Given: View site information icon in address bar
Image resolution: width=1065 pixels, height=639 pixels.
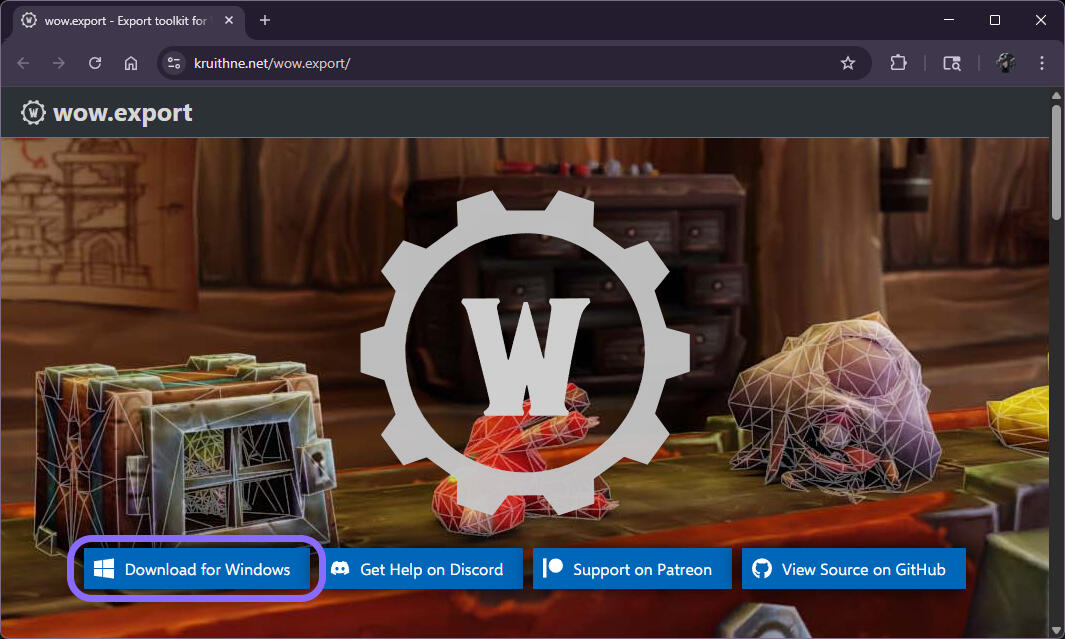Looking at the screenshot, I should pyautogui.click(x=174, y=63).
